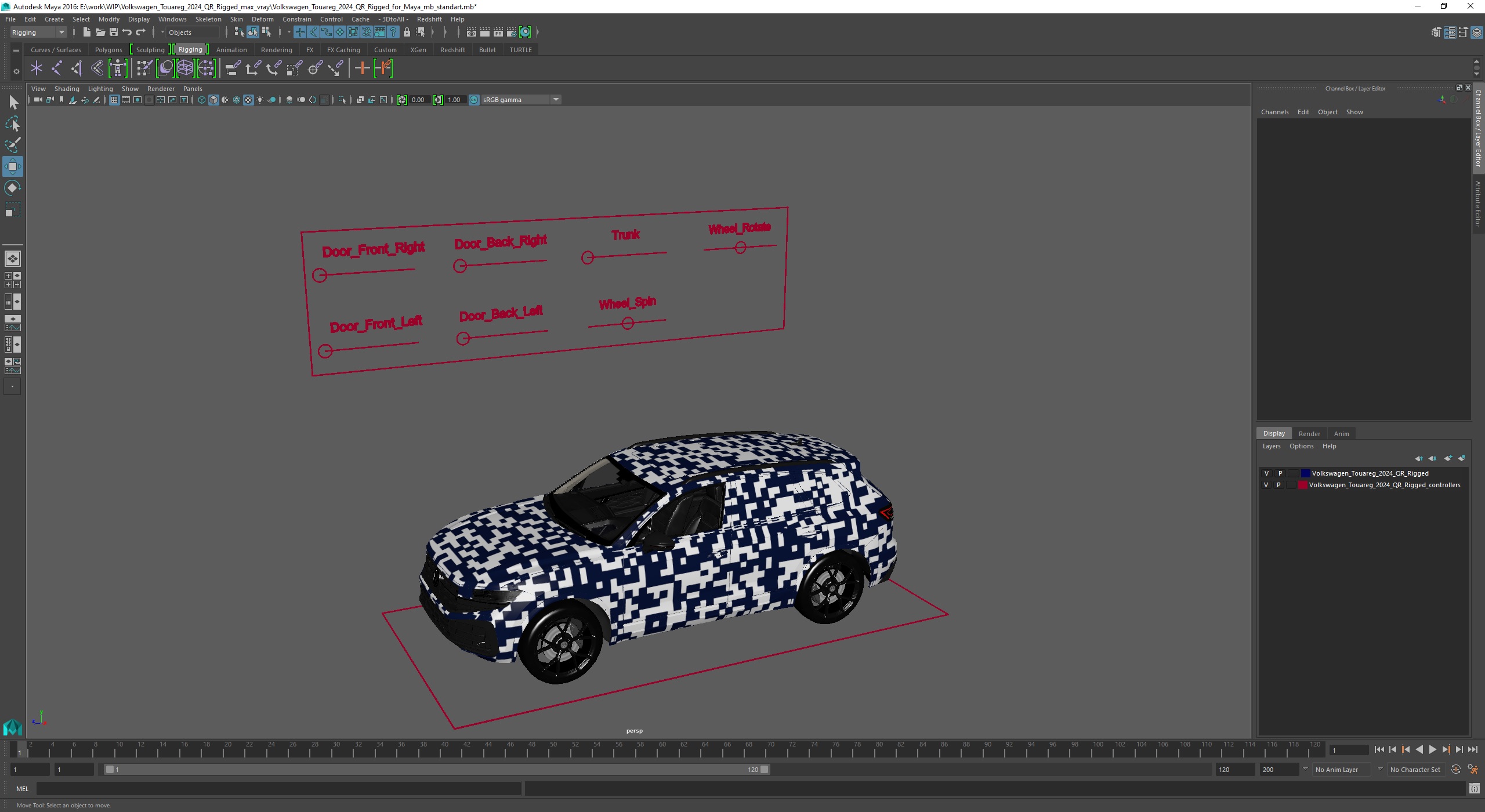Toggle viewport grid display button
Screen dimensions: 1485x812
(114, 100)
